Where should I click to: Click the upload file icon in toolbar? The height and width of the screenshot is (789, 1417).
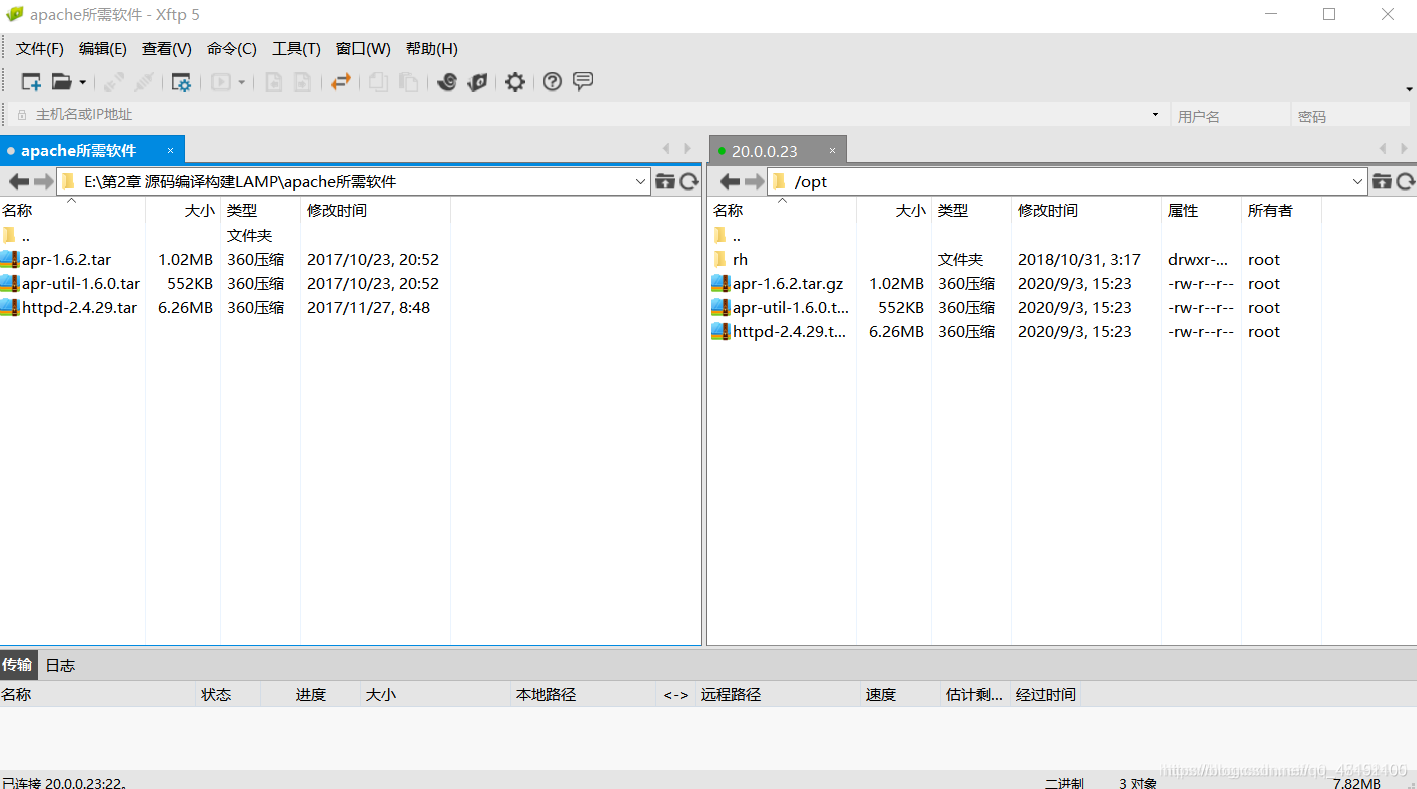click(302, 82)
